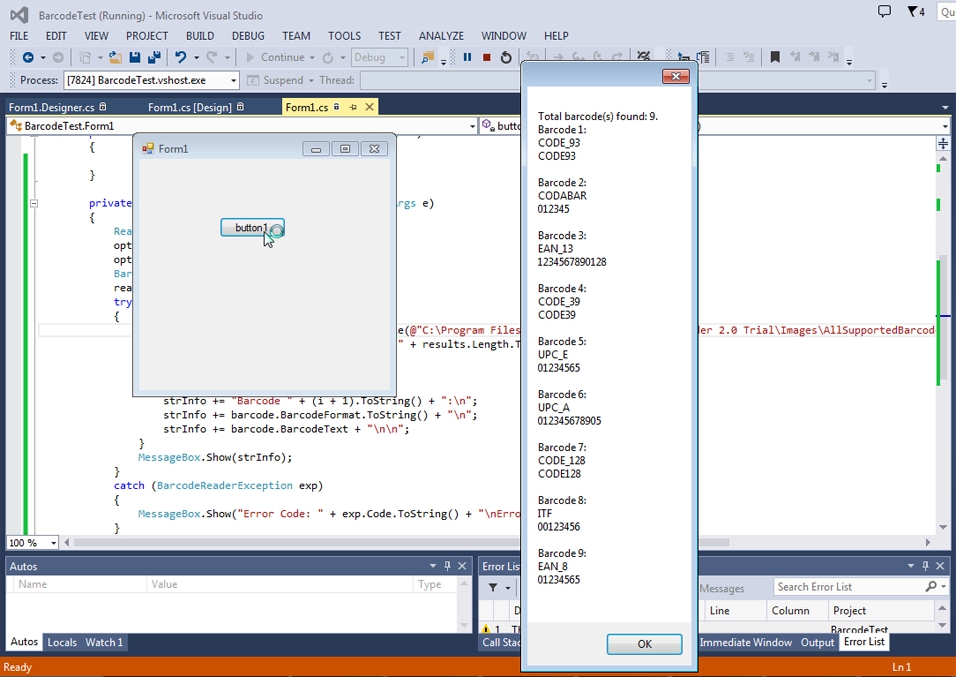Click the Find in Files icon
Image resolution: width=956 pixels, height=677 pixels.
[428, 57]
